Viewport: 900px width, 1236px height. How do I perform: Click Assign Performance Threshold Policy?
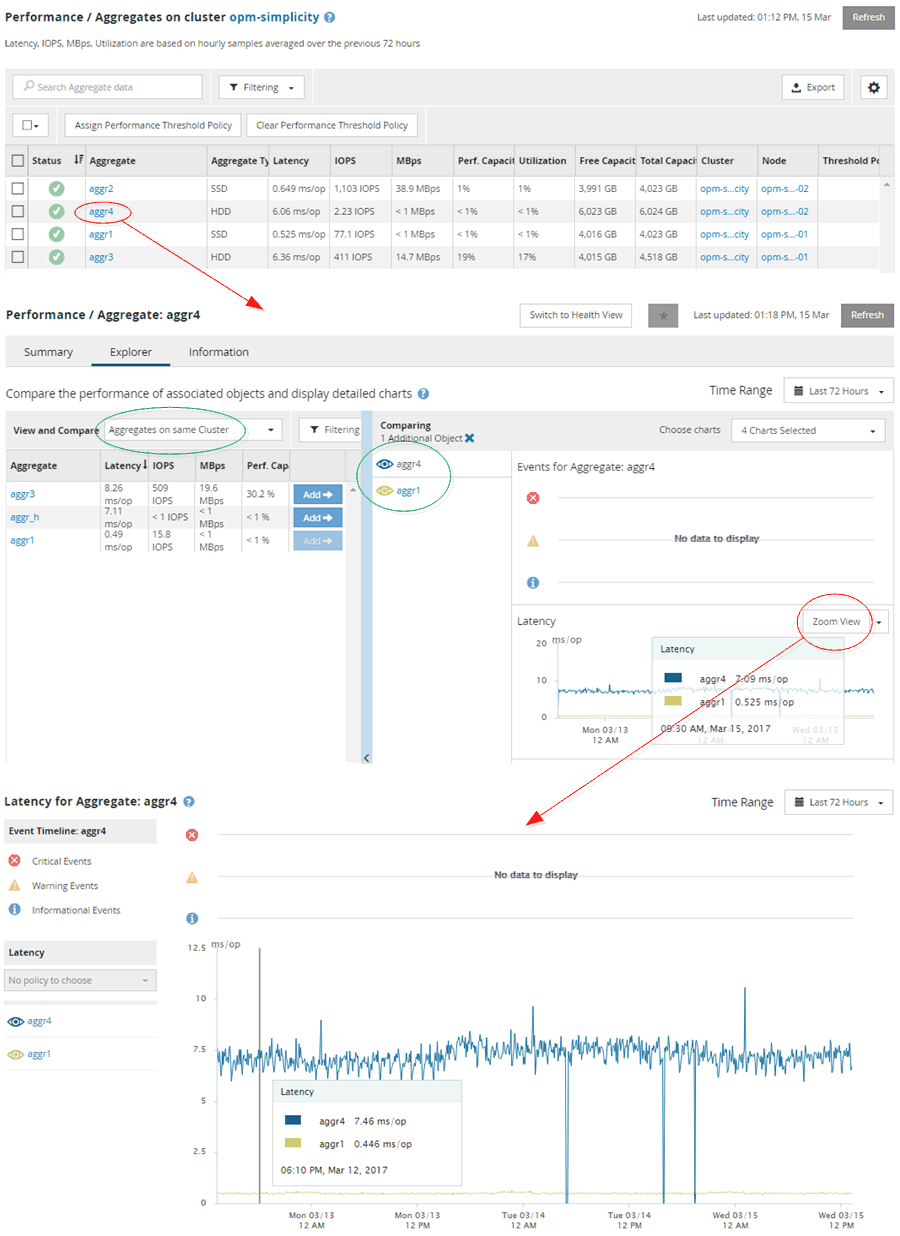(x=153, y=125)
